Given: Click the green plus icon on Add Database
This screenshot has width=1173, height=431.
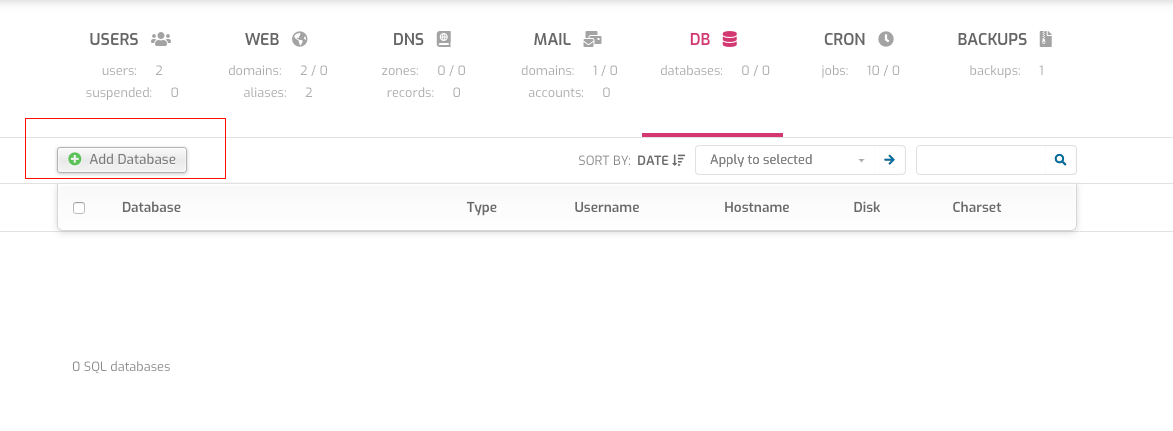Looking at the screenshot, I should tap(75, 159).
